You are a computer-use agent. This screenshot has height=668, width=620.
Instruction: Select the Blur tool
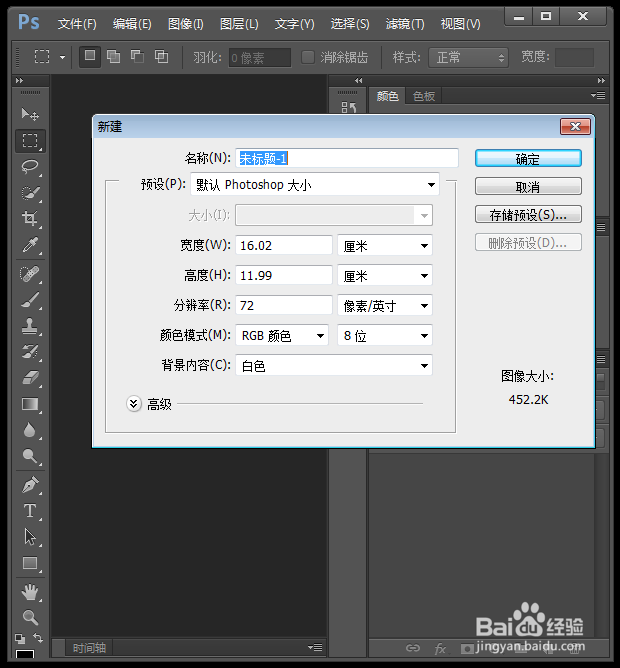(x=30, y=430)
